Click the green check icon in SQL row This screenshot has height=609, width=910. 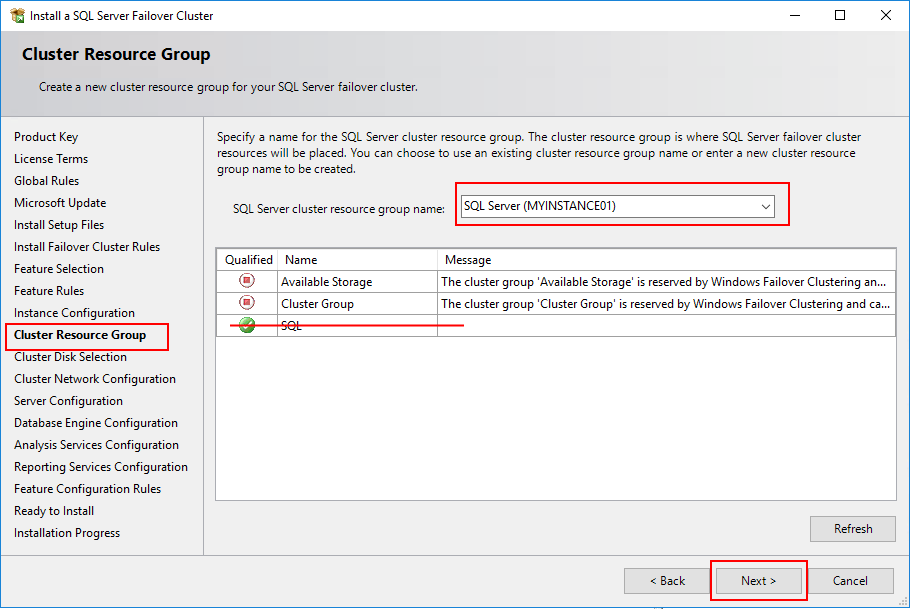pos(247,325)
